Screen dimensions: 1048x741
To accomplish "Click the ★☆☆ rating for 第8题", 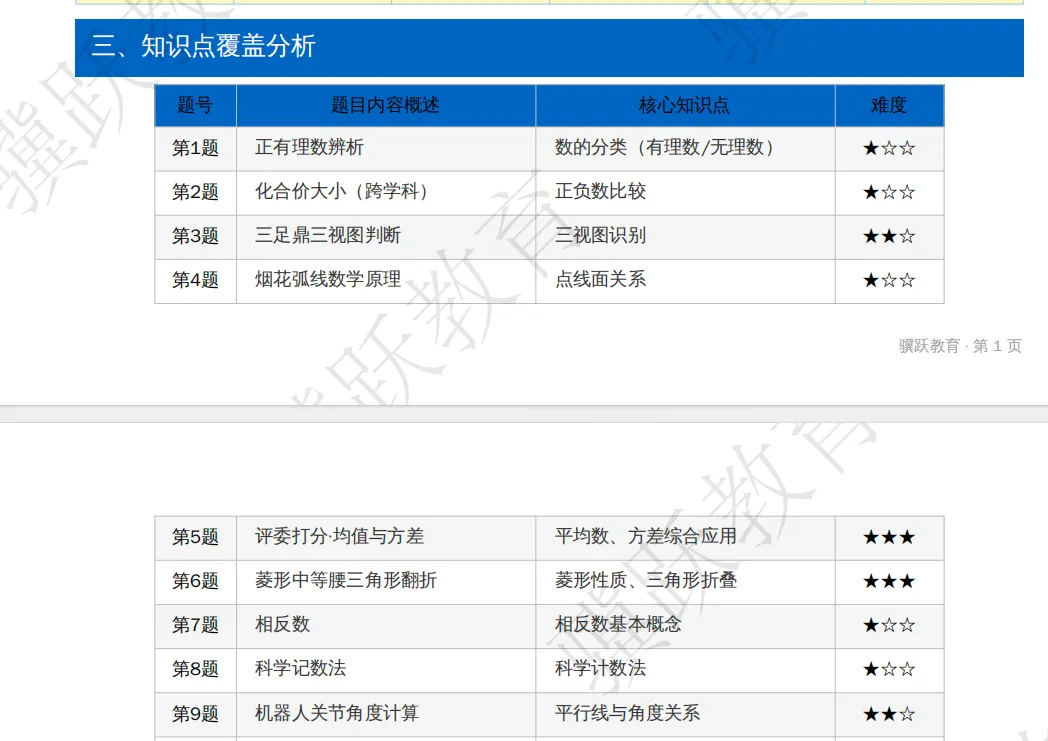I will [x=888, y=670].
